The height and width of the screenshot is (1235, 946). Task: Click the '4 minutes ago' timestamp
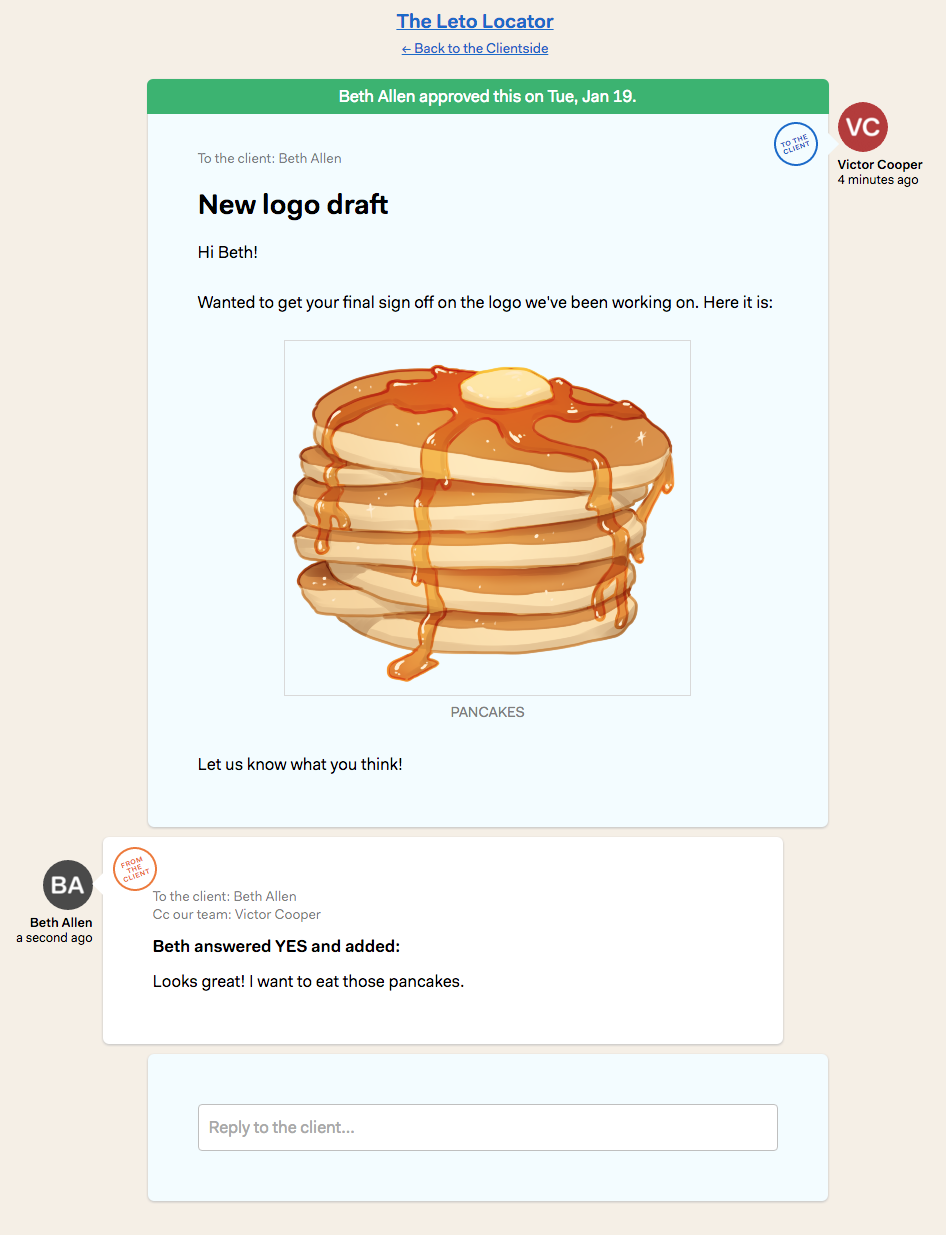[x=878, y=180]
